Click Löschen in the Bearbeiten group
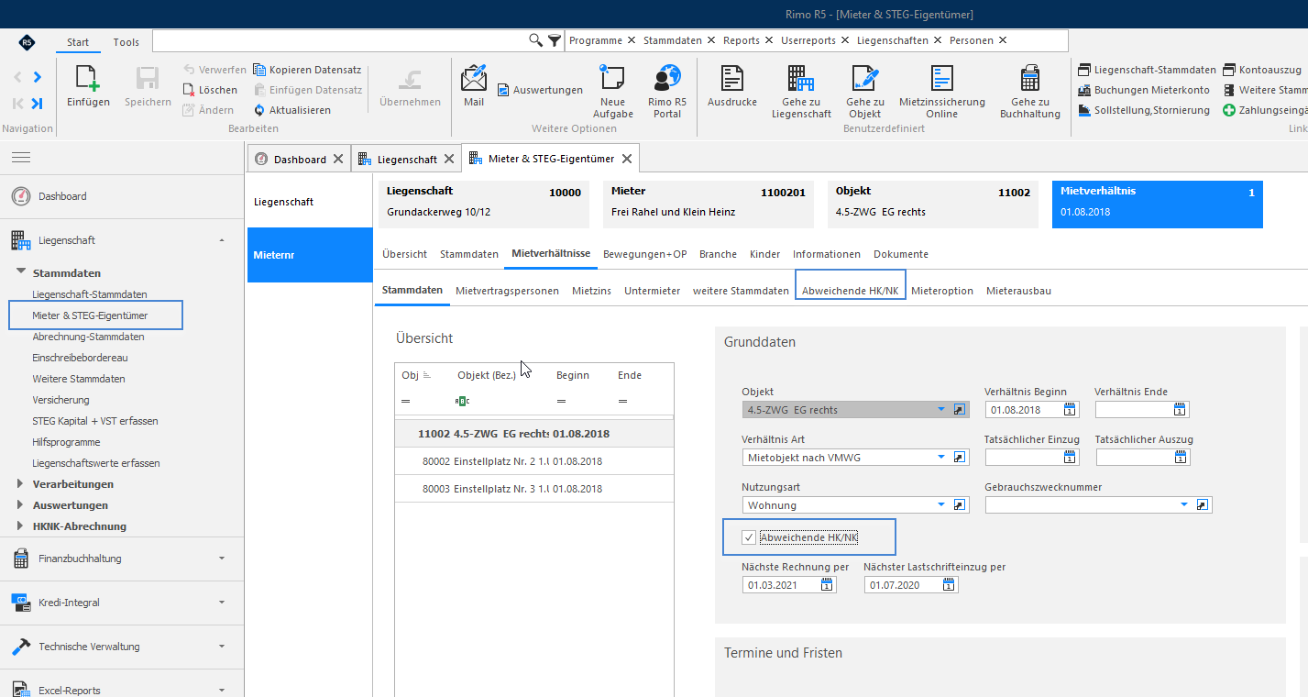 click(210, 90)
